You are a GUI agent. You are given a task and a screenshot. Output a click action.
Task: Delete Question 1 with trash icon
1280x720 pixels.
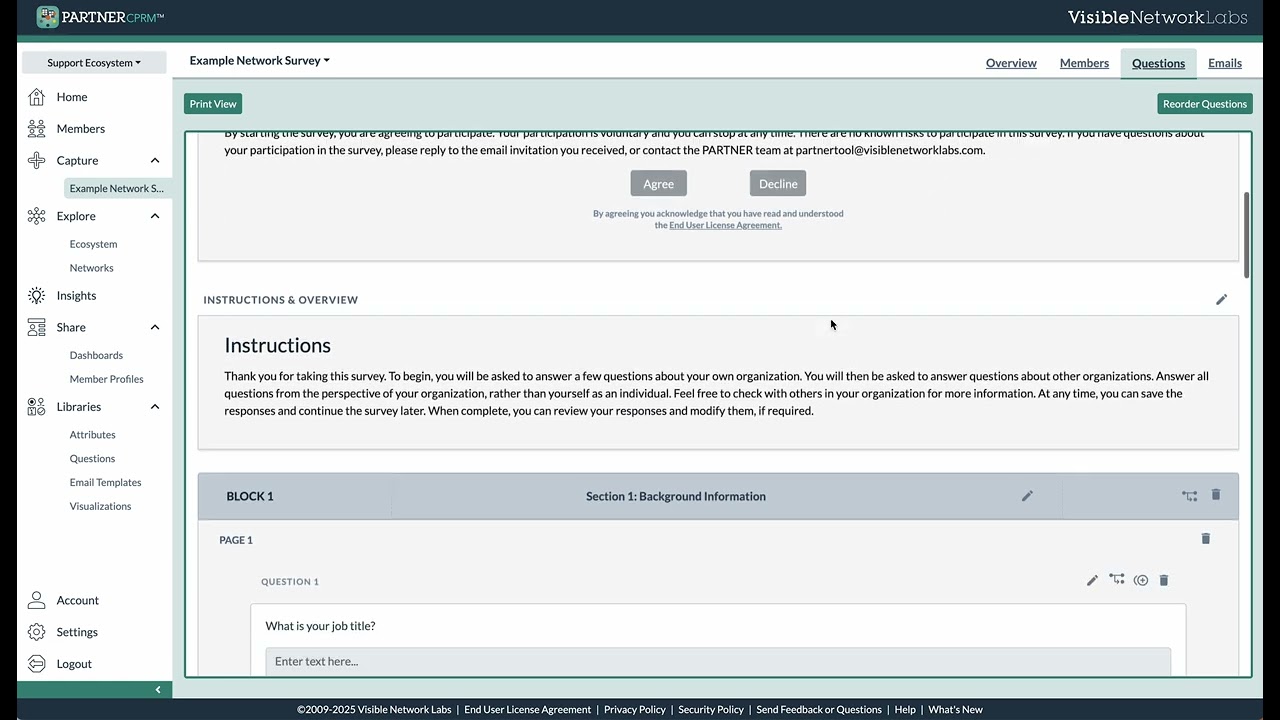pos(1164,580)
